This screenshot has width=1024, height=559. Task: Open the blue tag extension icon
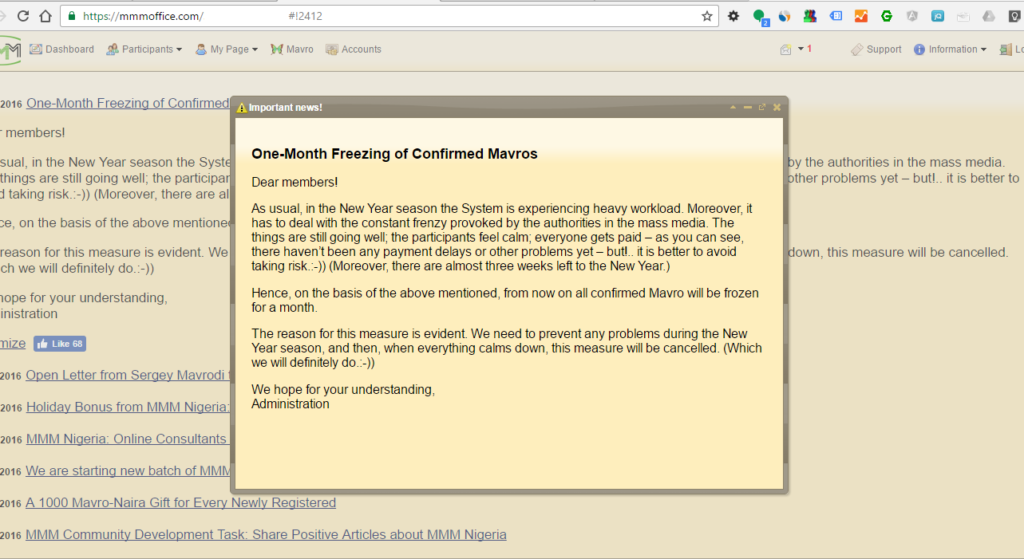coord(836,16)
